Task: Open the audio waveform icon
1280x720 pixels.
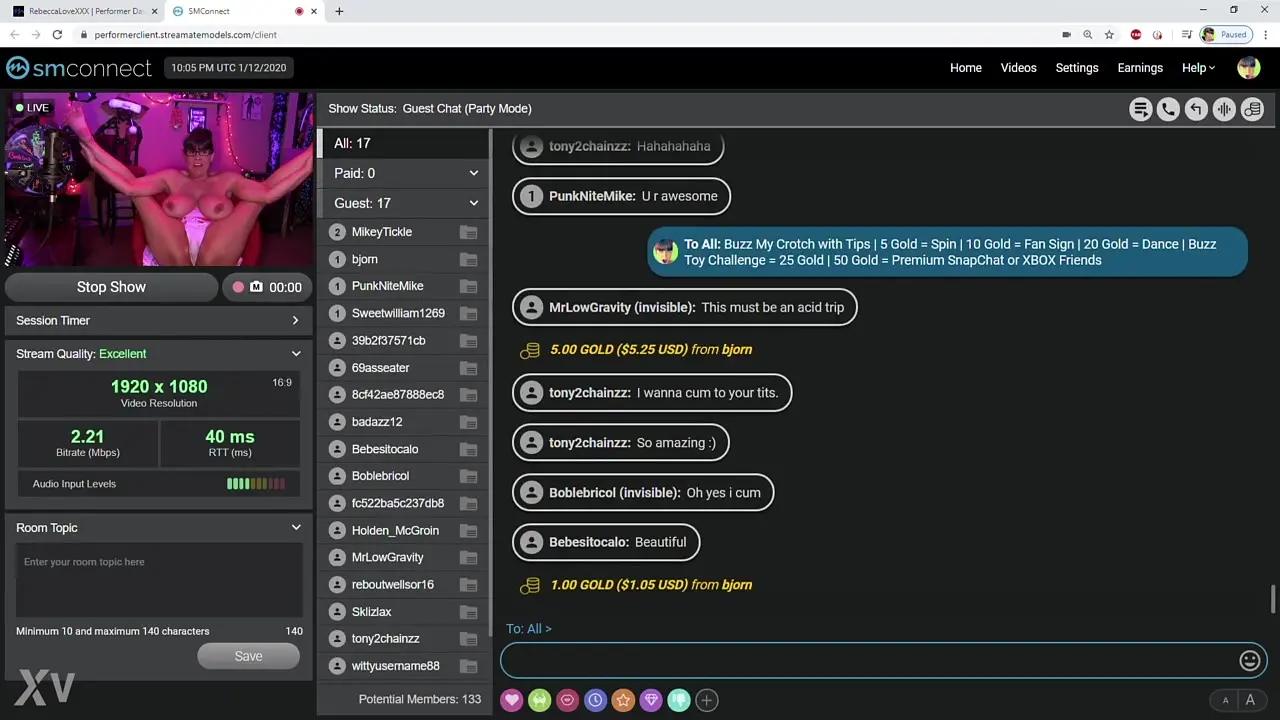Action: [1224, 109]
